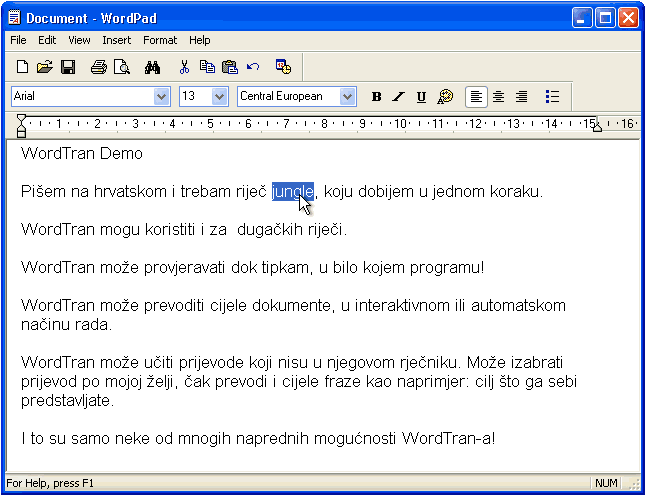Image resolution: width=648 pixels, height=496 pixels.
Task: Open the Edit menu
Action: (x=47, y=40)
